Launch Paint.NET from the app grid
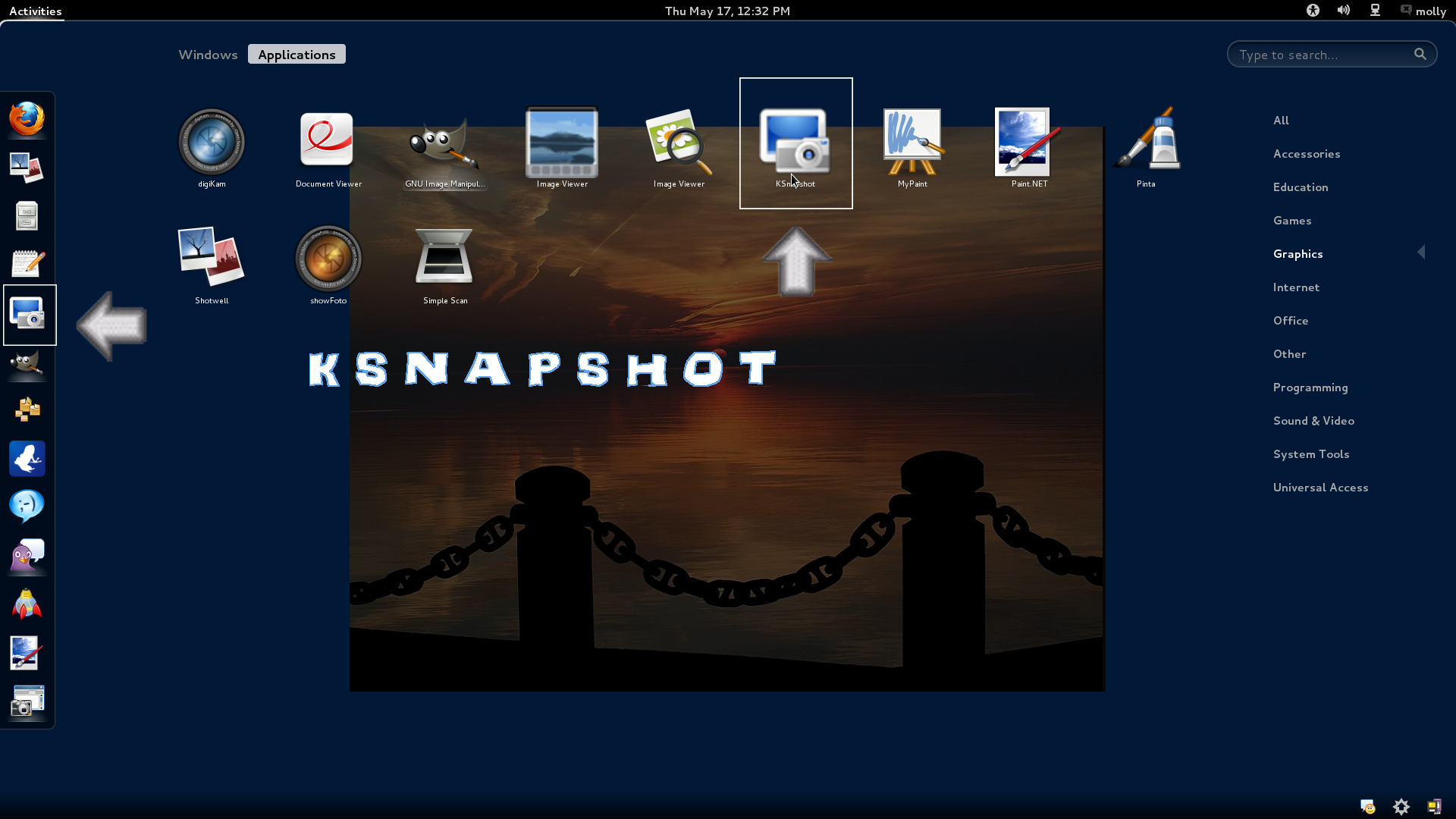Viewport: 1456px width, 819px height. click(1029, 142)
